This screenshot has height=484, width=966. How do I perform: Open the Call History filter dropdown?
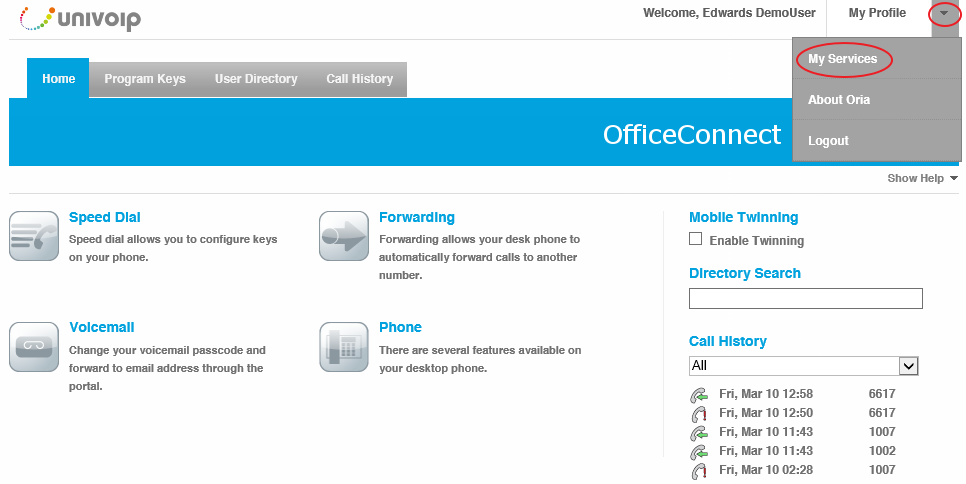click(803, 366)
